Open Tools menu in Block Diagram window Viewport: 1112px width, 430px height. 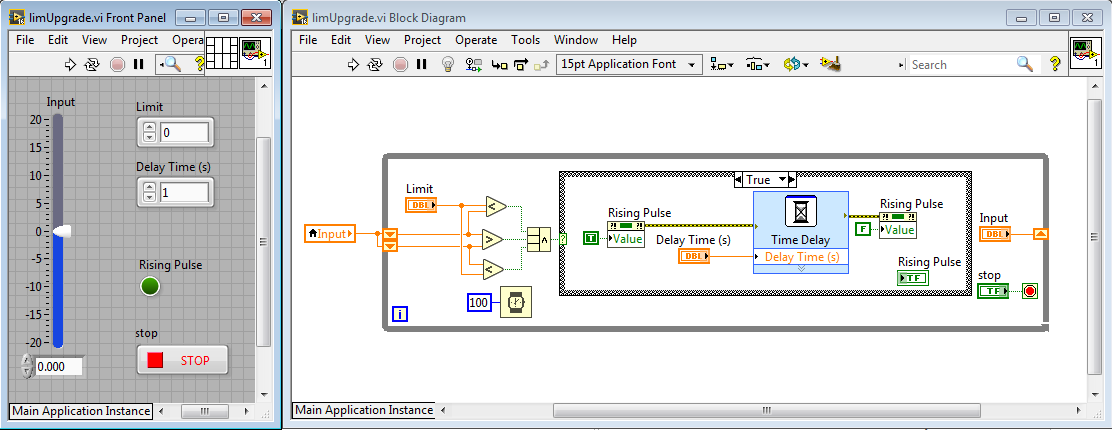coord(526,40)
